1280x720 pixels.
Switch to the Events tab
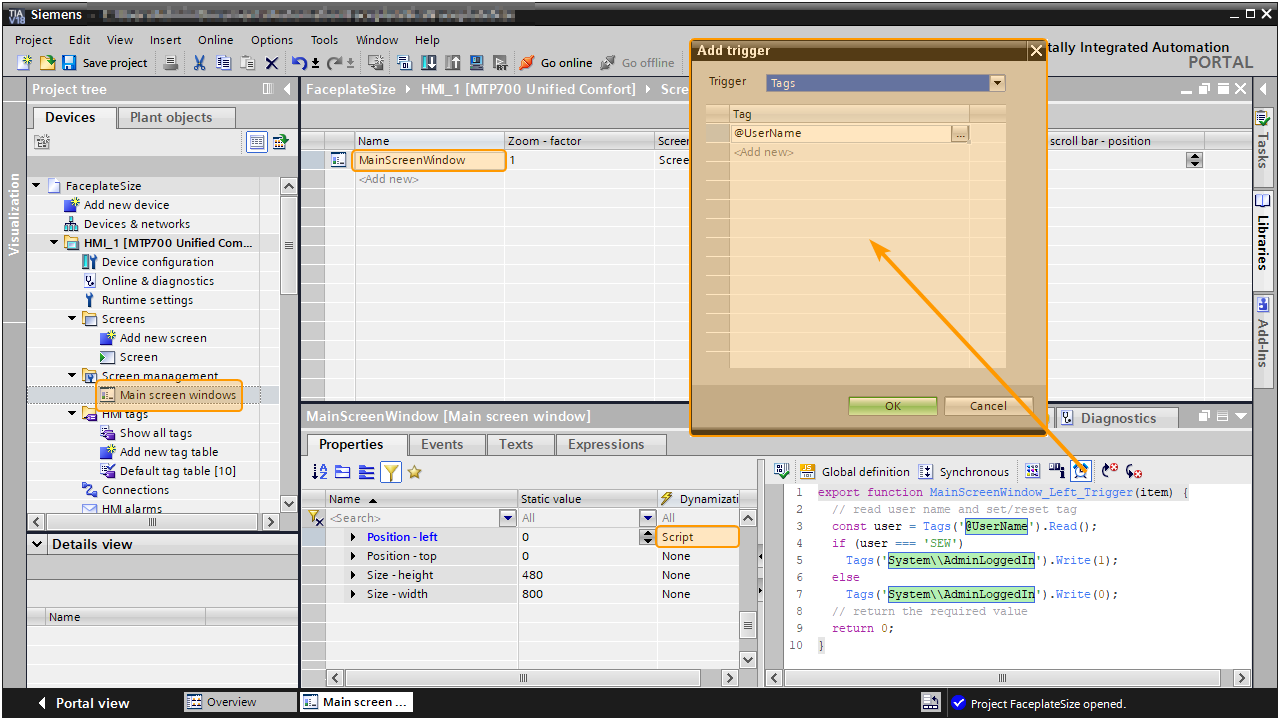pos(442,445)
